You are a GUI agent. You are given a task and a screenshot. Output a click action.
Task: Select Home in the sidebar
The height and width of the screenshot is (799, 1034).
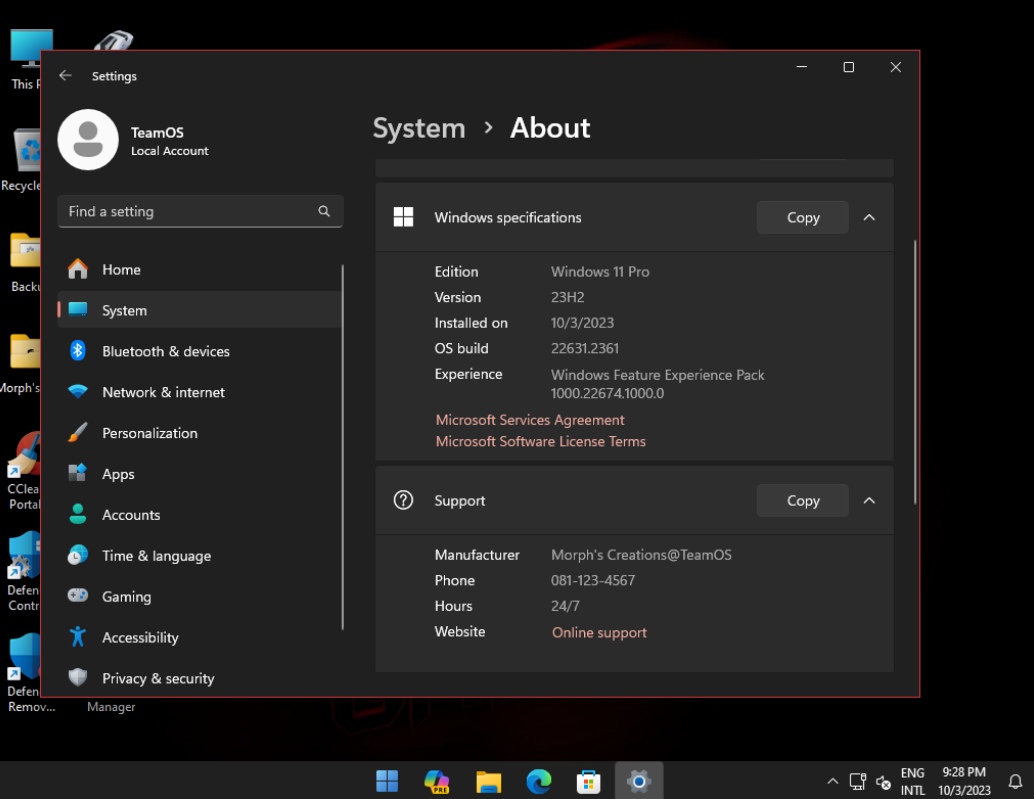(199, 269)
